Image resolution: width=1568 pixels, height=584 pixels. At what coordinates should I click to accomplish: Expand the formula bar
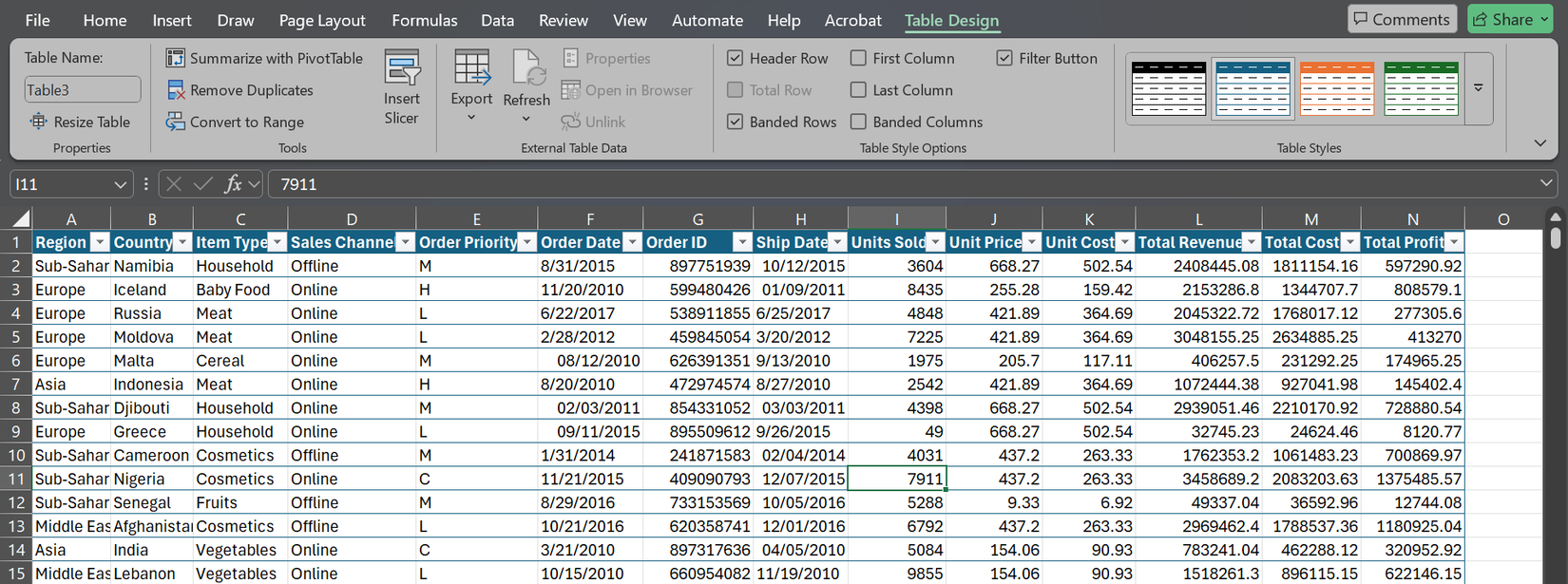click(x=1546, y=183)
